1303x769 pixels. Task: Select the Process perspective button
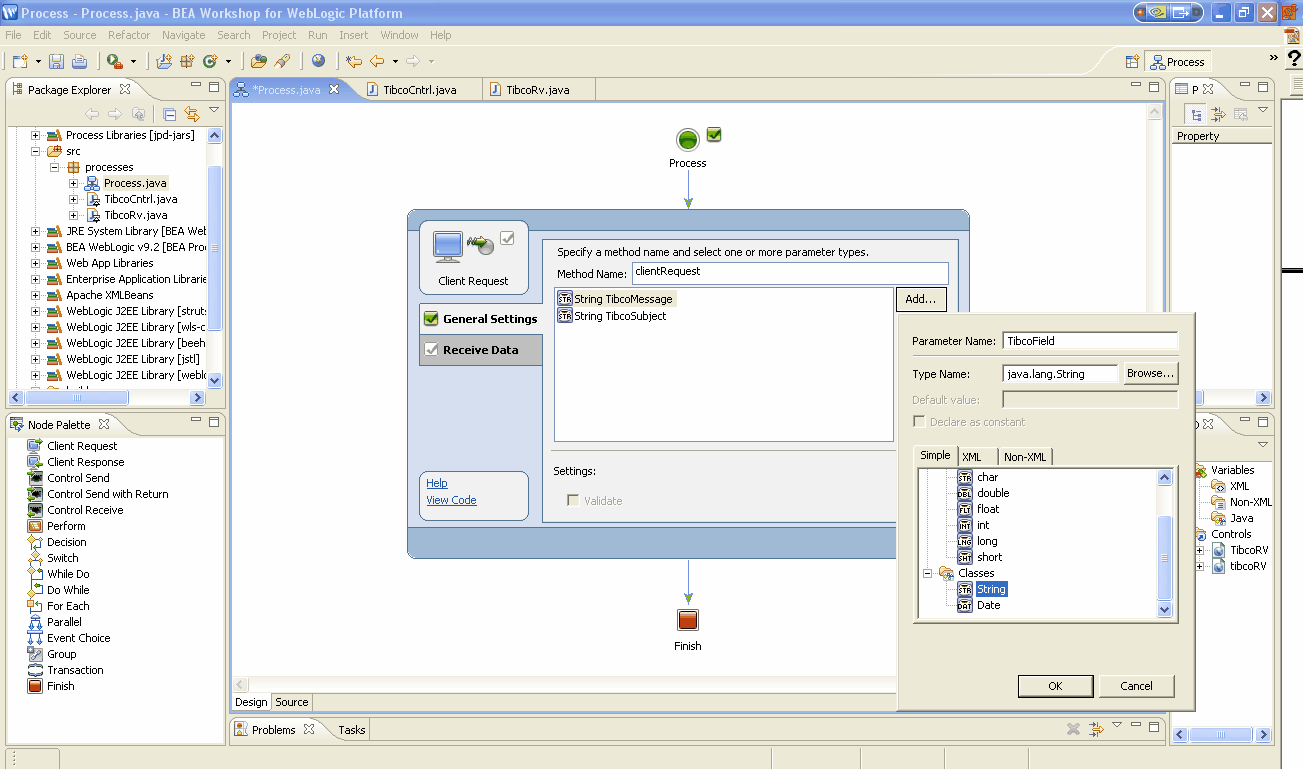coord(1178,61)
